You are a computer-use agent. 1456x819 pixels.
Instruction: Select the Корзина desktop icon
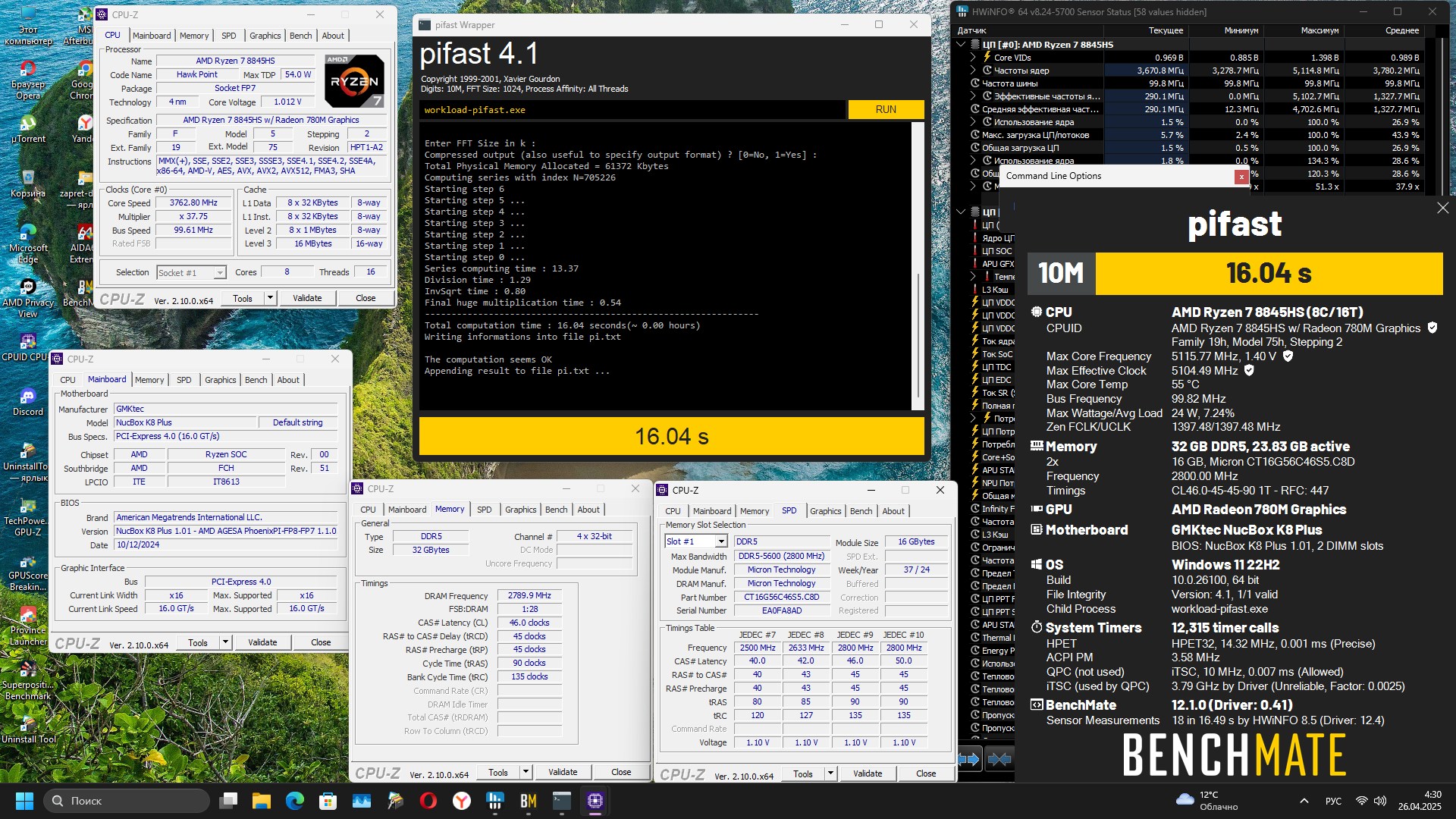pos(28,184)
